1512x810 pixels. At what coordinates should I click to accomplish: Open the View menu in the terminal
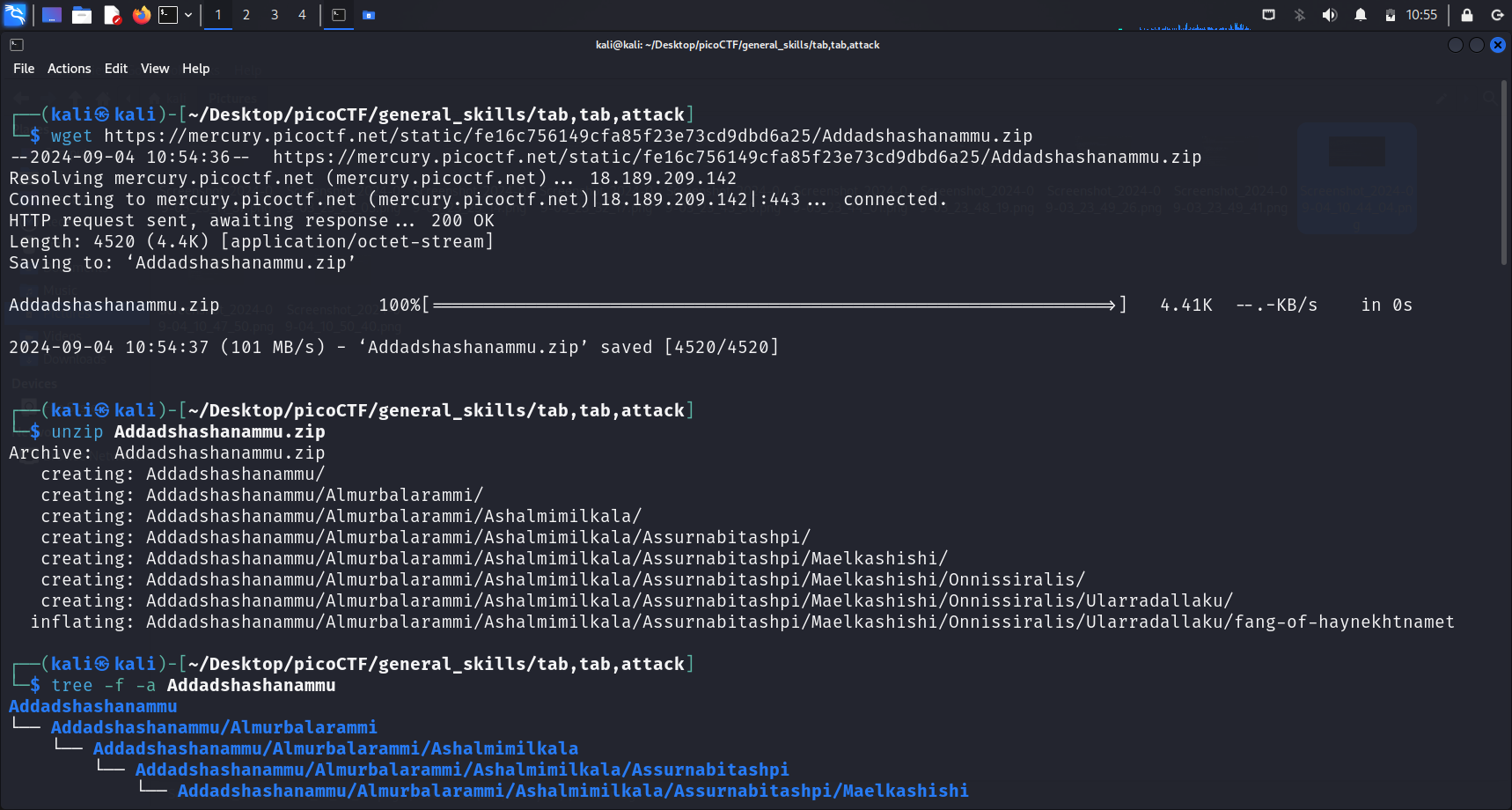[x=155, y=69]
